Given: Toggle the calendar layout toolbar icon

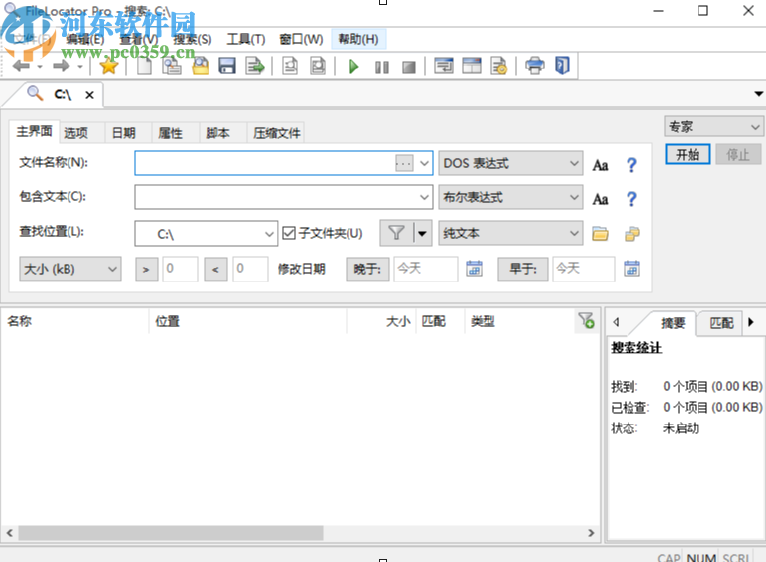Looking at the screenshot, I should tap(472, 65).
